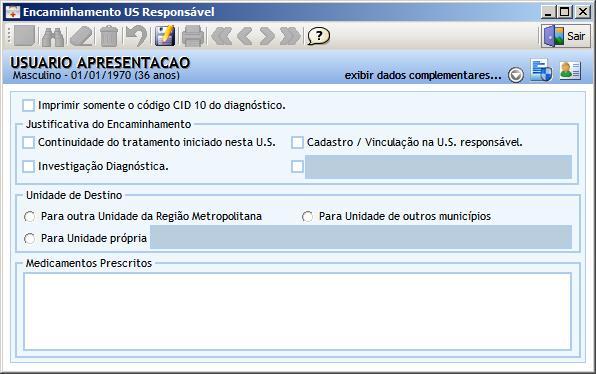Go to next record right arrow
Screen dimensions: 596x374
click(267, 36)
